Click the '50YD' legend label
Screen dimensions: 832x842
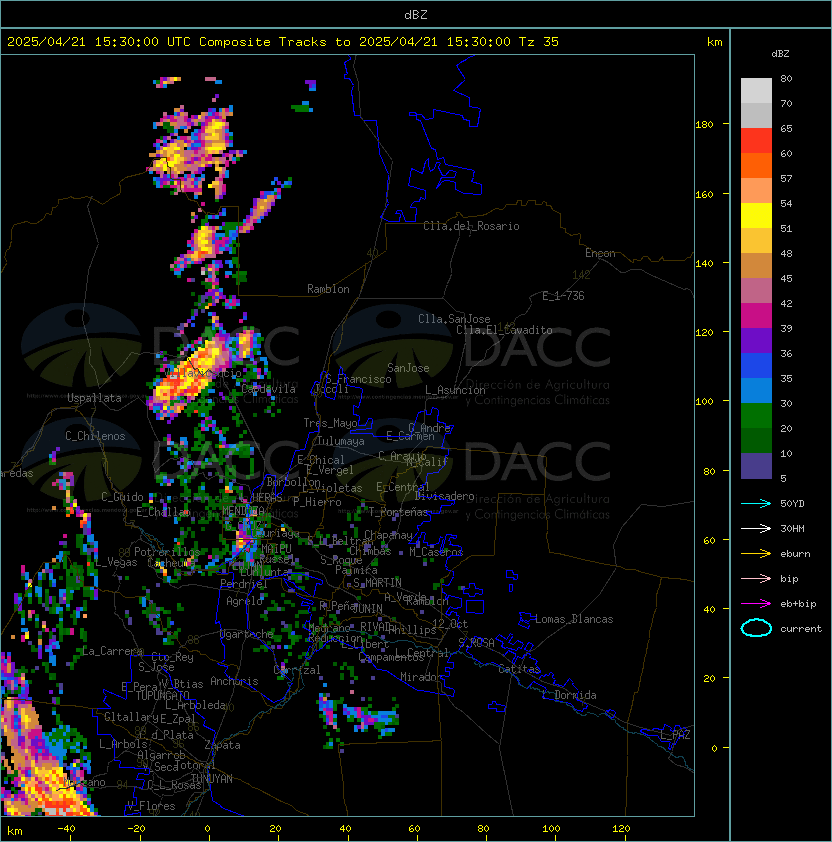pos(792,504)
